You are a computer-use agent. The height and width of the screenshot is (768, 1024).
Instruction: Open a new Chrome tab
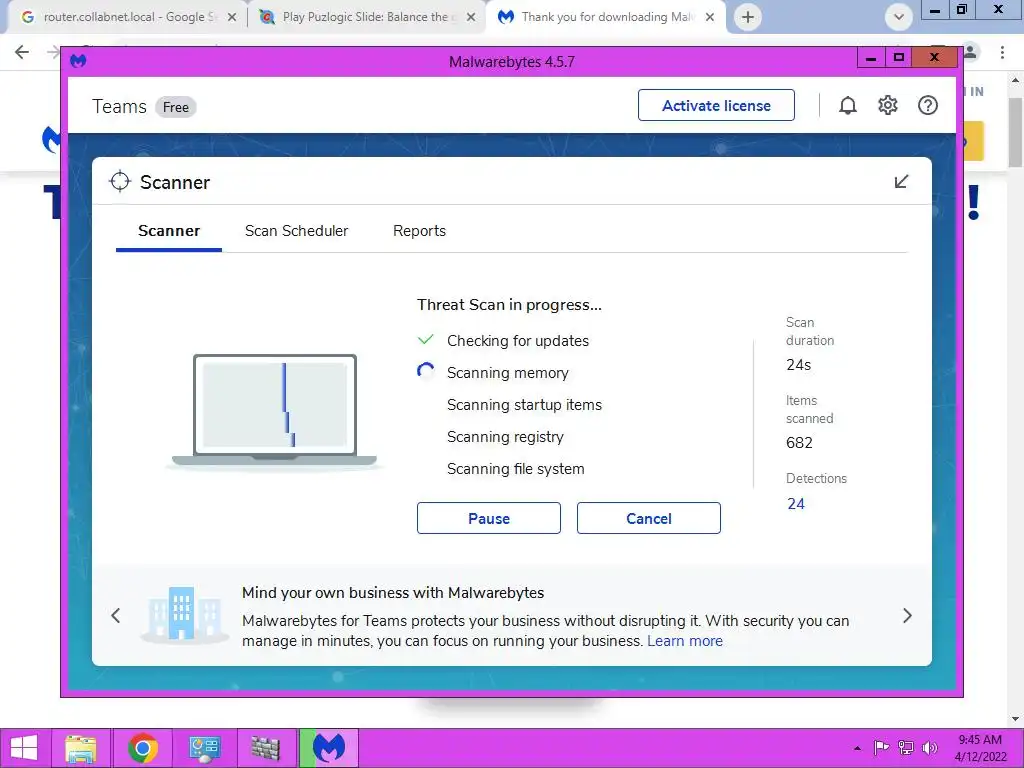tap(748, 17)
